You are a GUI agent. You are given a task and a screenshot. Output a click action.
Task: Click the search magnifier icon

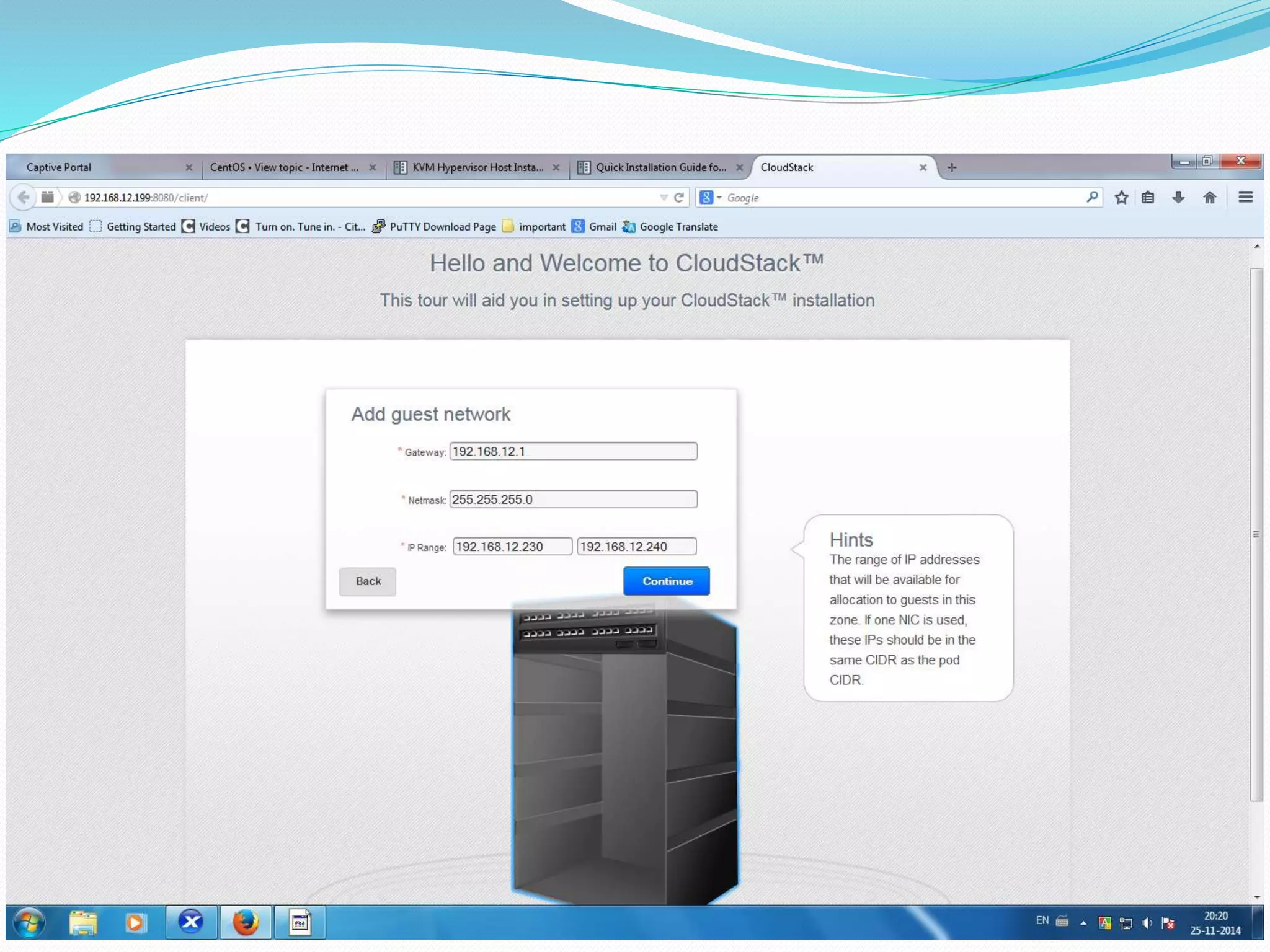[x=1092, y=197]
